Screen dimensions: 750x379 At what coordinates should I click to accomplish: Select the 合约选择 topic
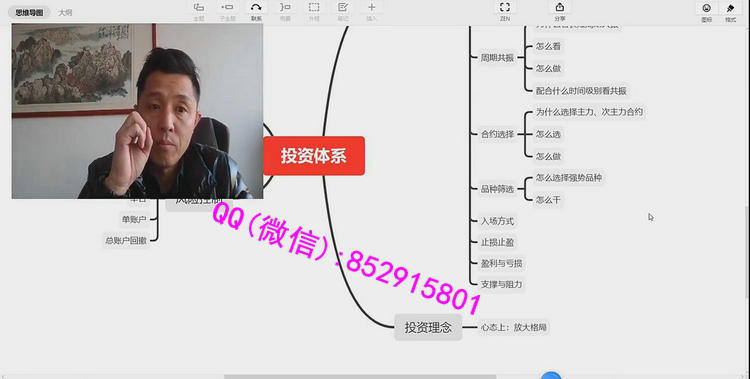(497, 134)
